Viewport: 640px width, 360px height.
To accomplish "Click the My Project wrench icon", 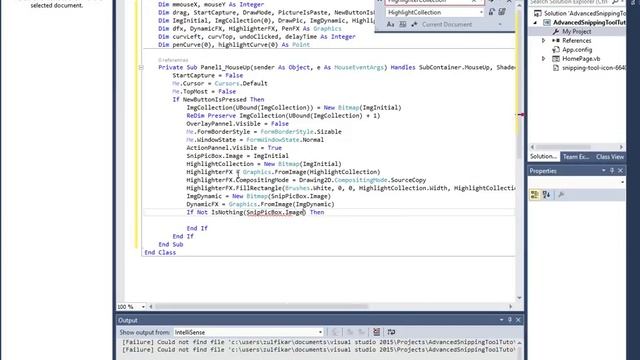I will click(x=556, y=31).
